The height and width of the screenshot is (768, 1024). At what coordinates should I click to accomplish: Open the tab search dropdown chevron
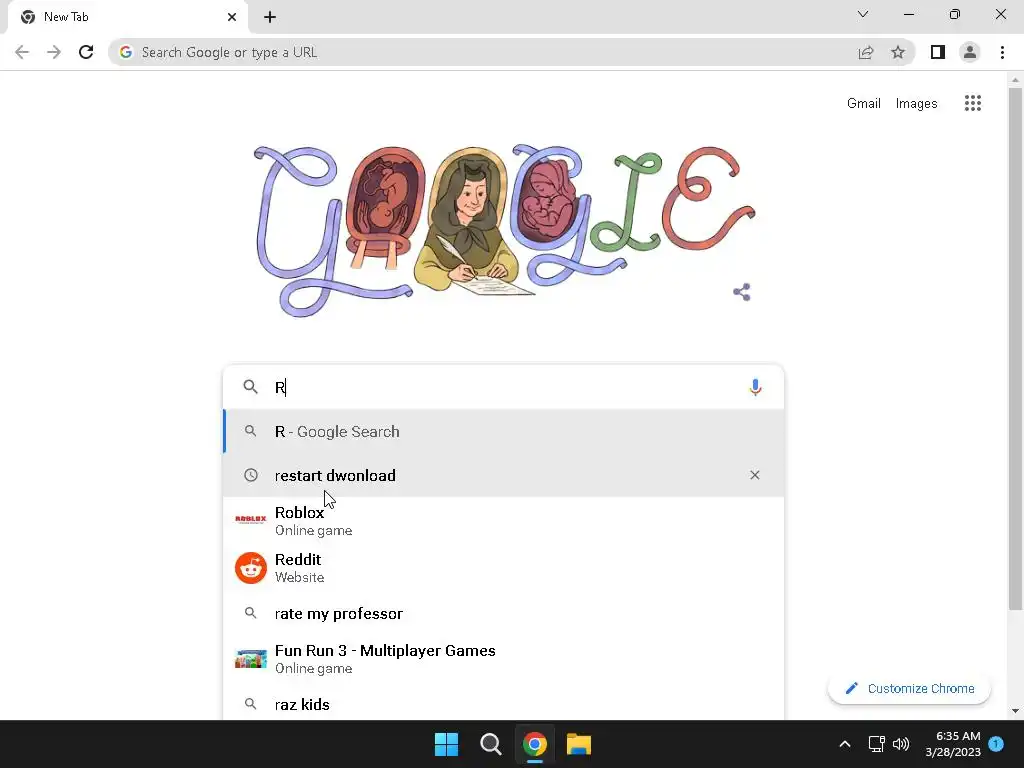[x=863, y=14]
